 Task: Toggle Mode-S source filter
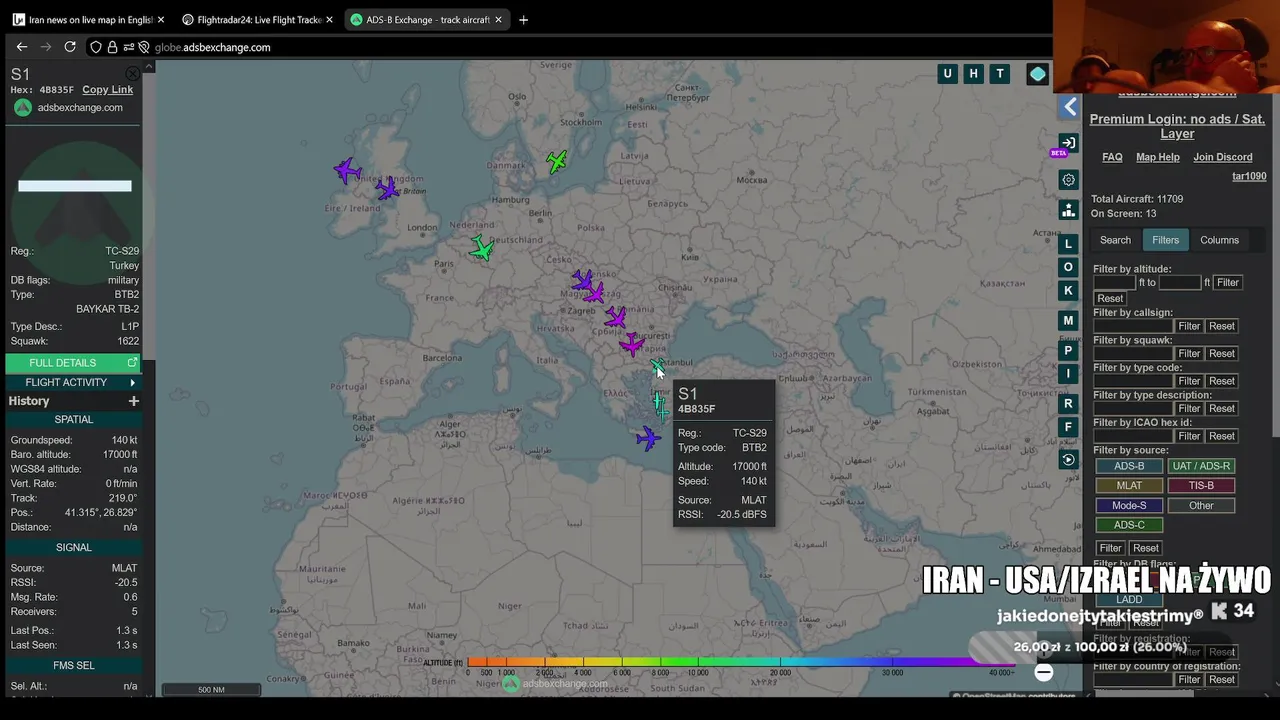pos(1129,506)
